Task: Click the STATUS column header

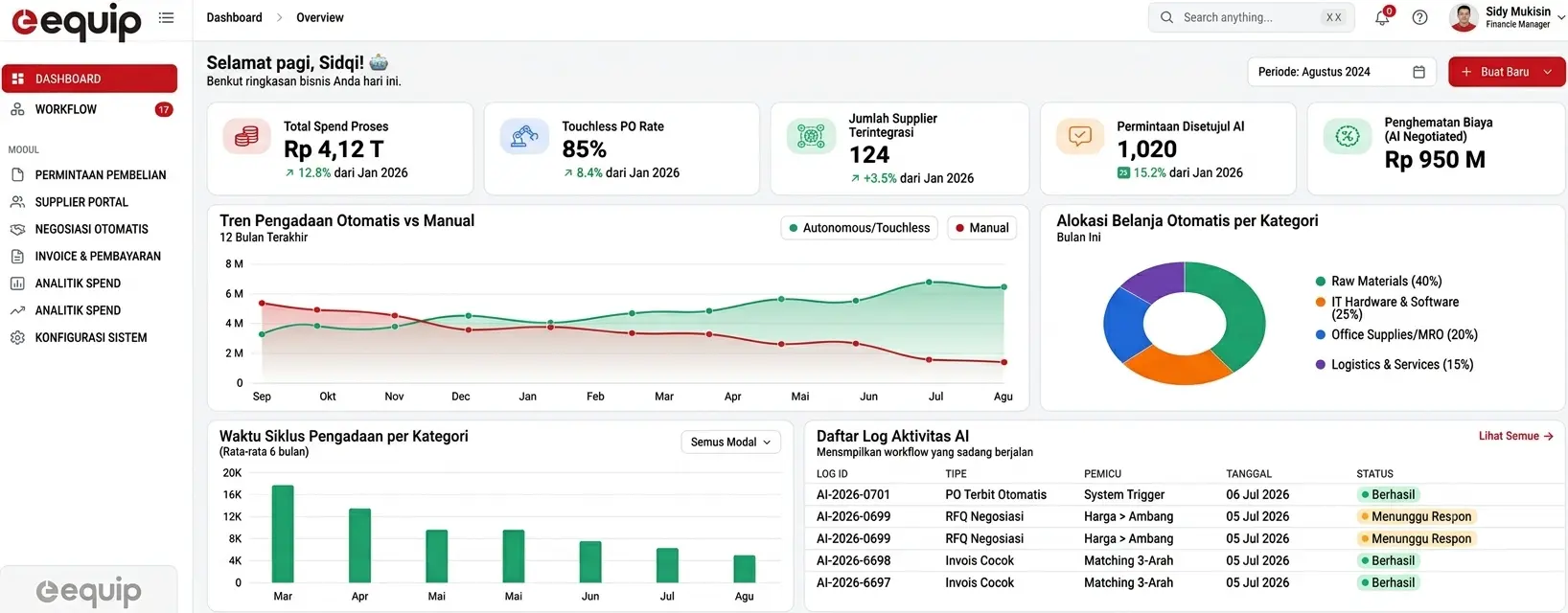Action: (x=1374, y=474)
